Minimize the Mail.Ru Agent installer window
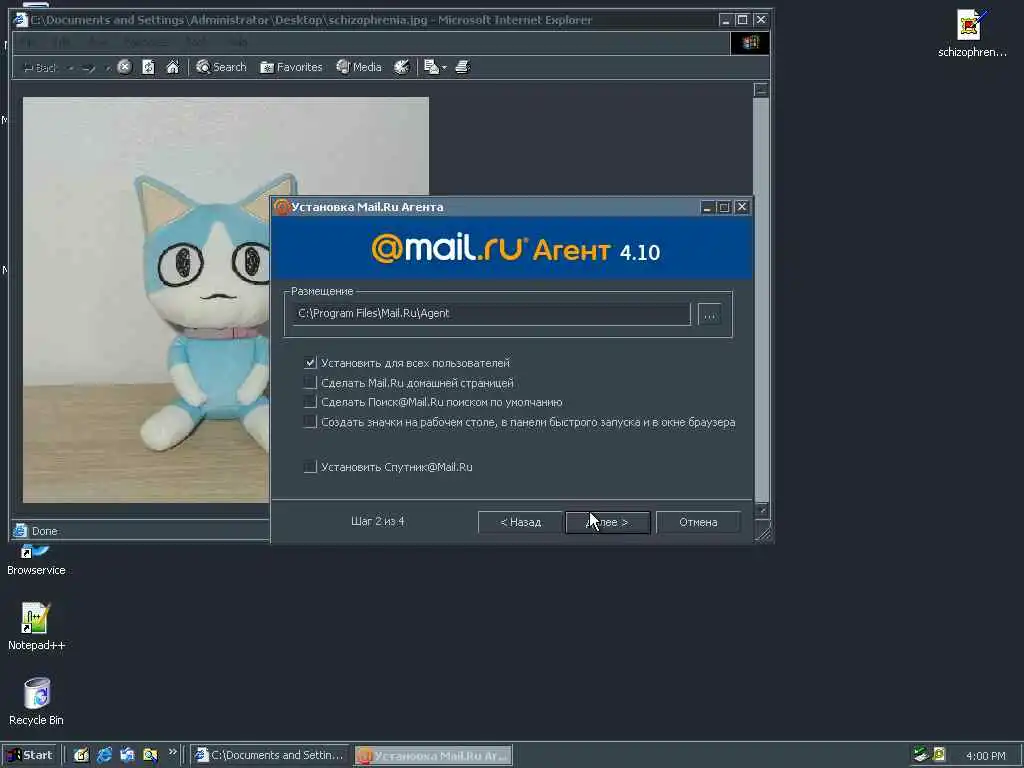Screen dimensions: 1024x768 point(707,207)
